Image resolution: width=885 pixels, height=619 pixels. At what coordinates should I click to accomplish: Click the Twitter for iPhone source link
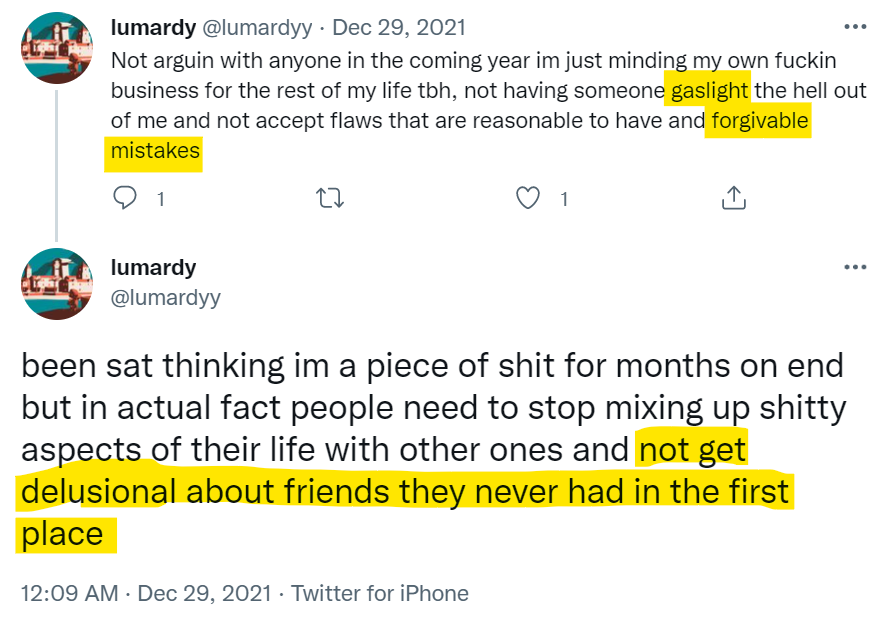point(380,593)
